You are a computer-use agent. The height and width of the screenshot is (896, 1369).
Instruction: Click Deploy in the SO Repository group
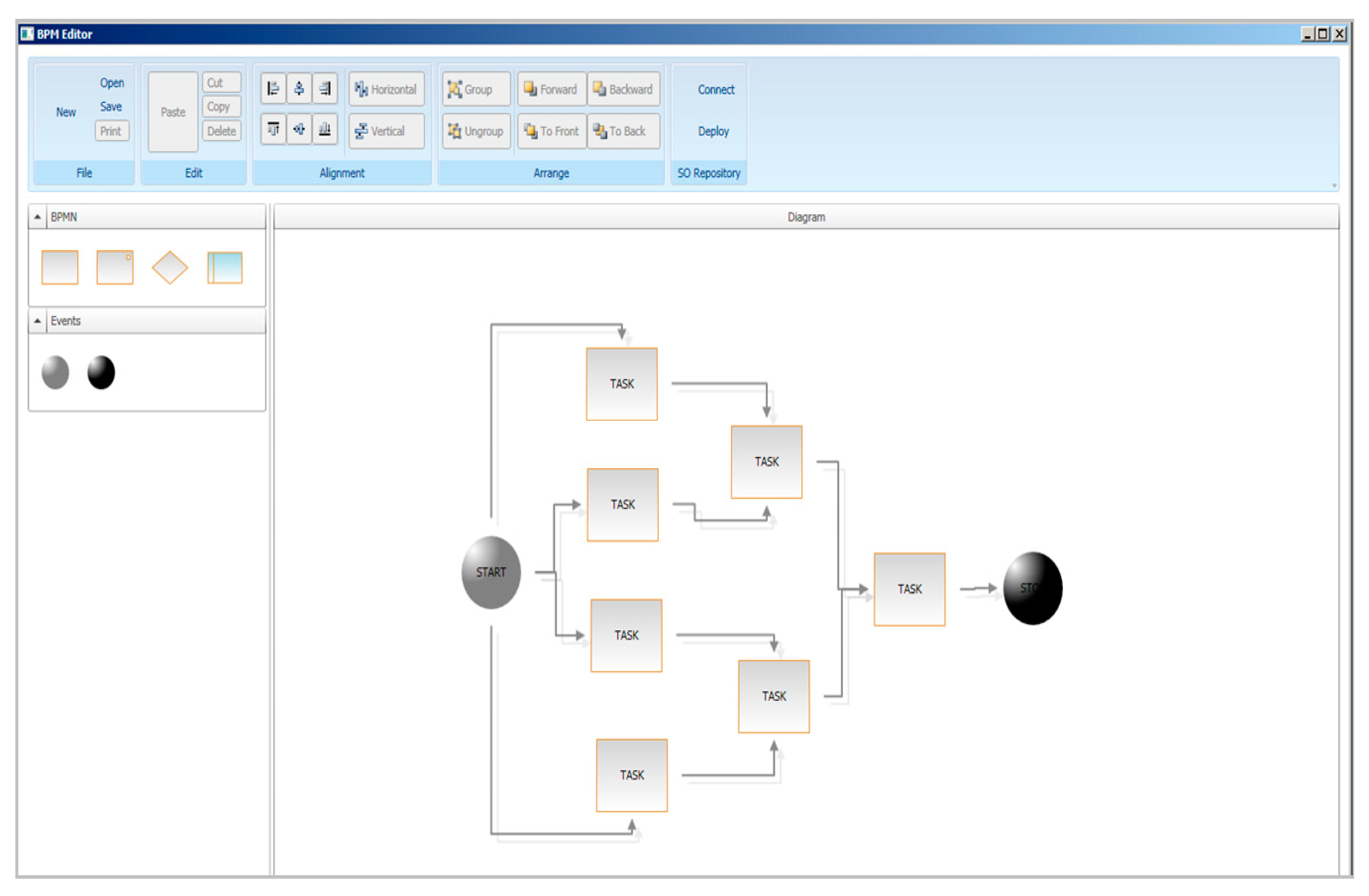pos(713,131)
